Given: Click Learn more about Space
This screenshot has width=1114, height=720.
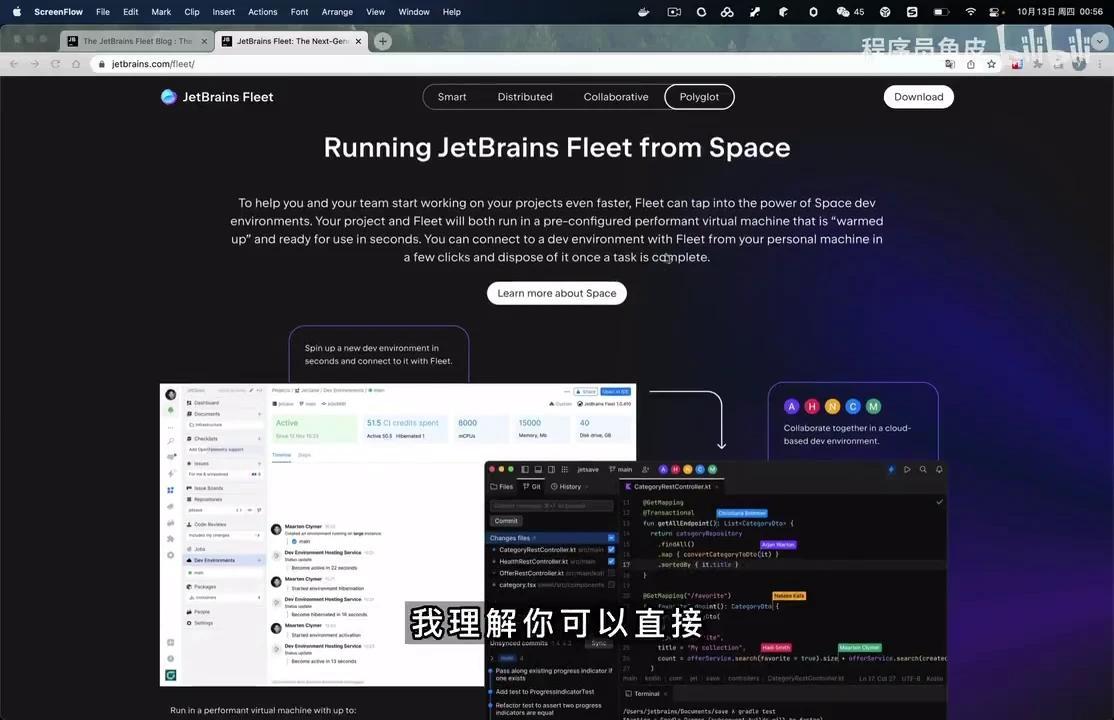Looking at the screenshot, I should click(x=556, y=293).
